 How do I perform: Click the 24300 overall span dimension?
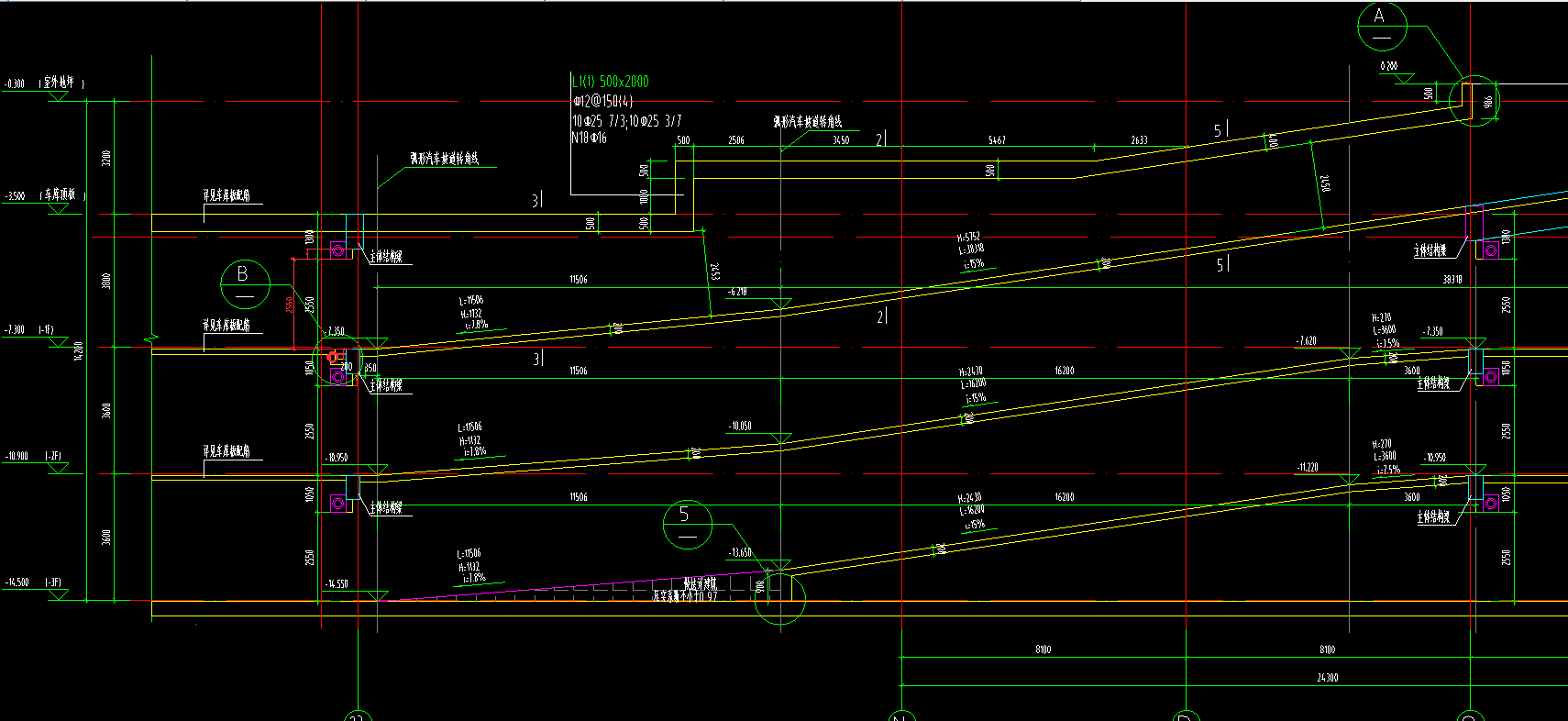point(1327,678)
